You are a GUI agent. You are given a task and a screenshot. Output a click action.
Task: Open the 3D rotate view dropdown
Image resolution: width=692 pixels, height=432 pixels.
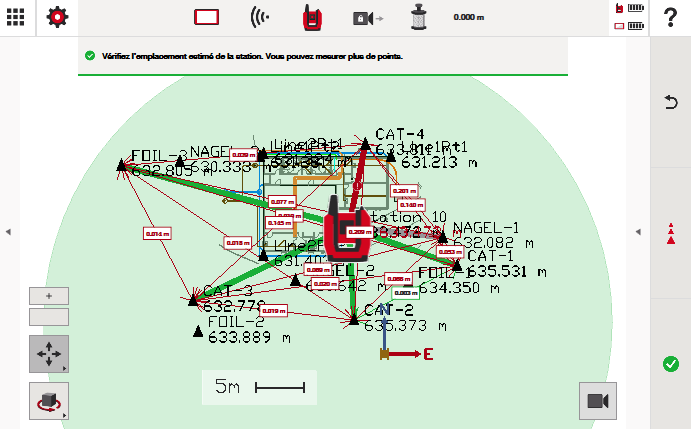tap(49, 401)
